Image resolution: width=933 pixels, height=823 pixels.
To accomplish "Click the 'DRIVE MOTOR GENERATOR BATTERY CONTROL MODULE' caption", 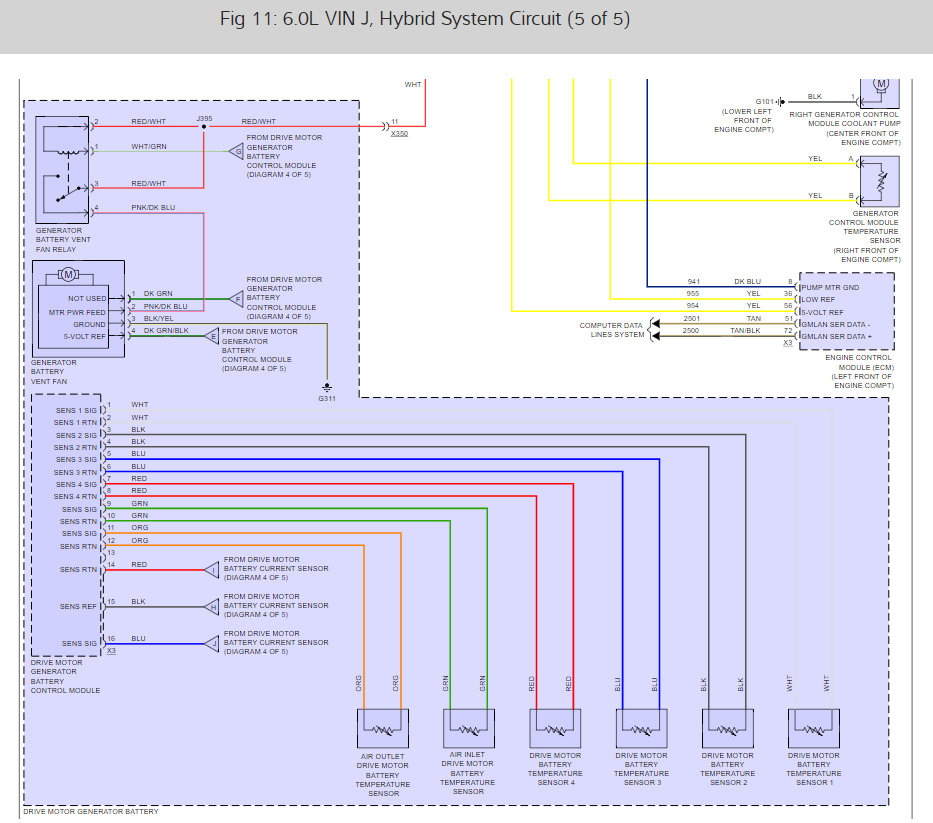I will 65,677.
